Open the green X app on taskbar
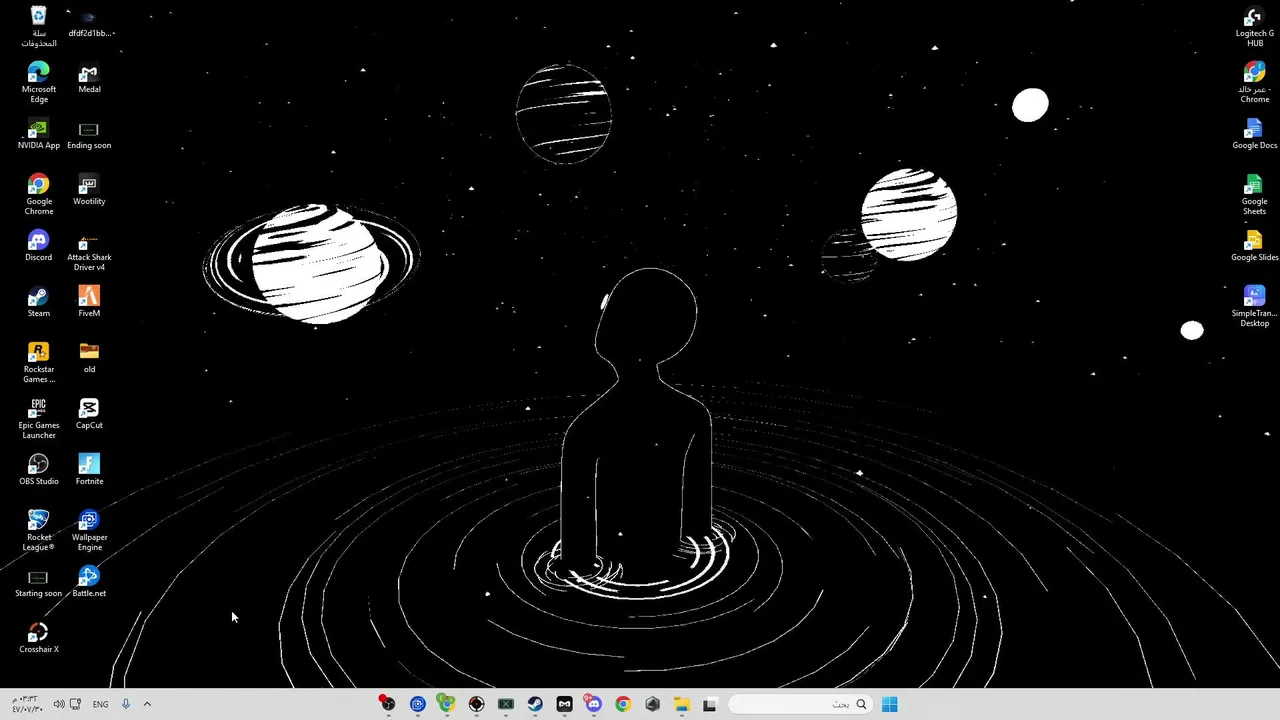This screenshot has width=1280, height=720. [505, 704]
